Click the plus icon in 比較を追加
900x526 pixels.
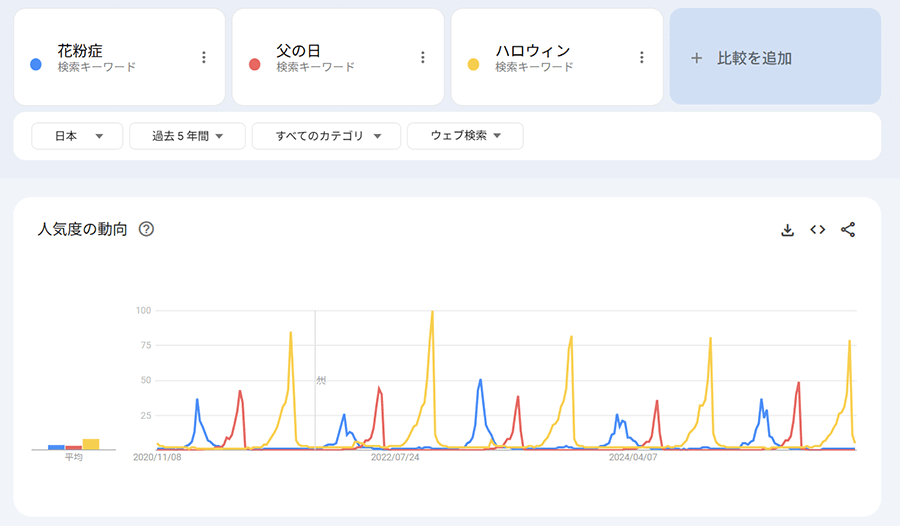697,58
